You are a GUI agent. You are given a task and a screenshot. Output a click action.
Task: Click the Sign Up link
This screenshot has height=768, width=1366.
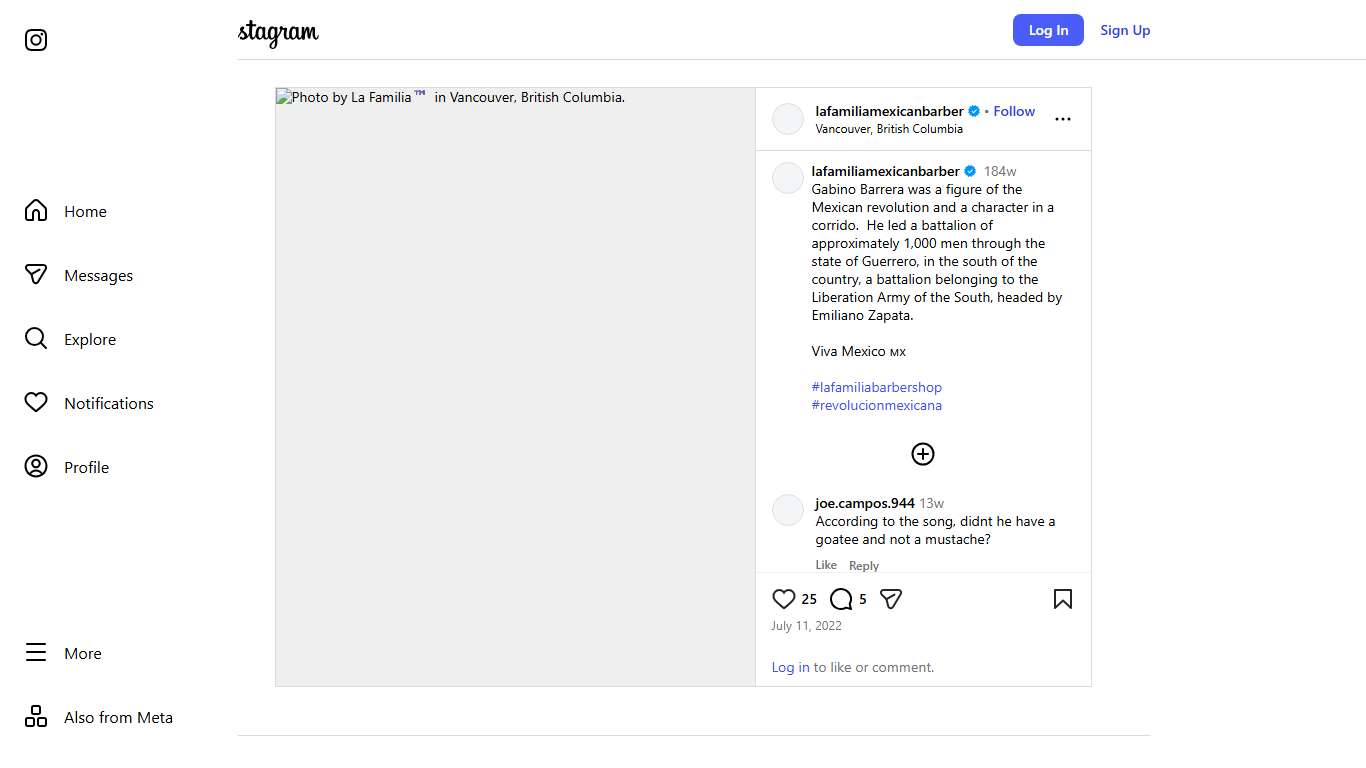1125,30
